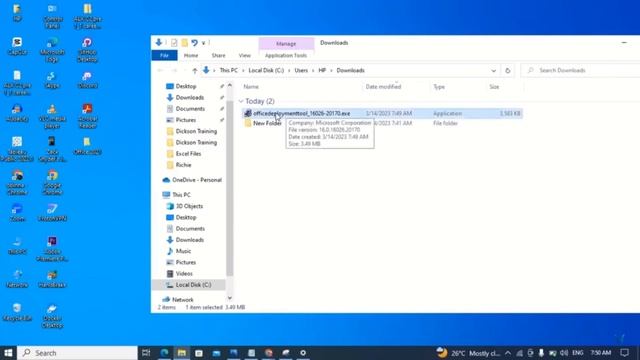Open Music under This PC

click(183, 251)
